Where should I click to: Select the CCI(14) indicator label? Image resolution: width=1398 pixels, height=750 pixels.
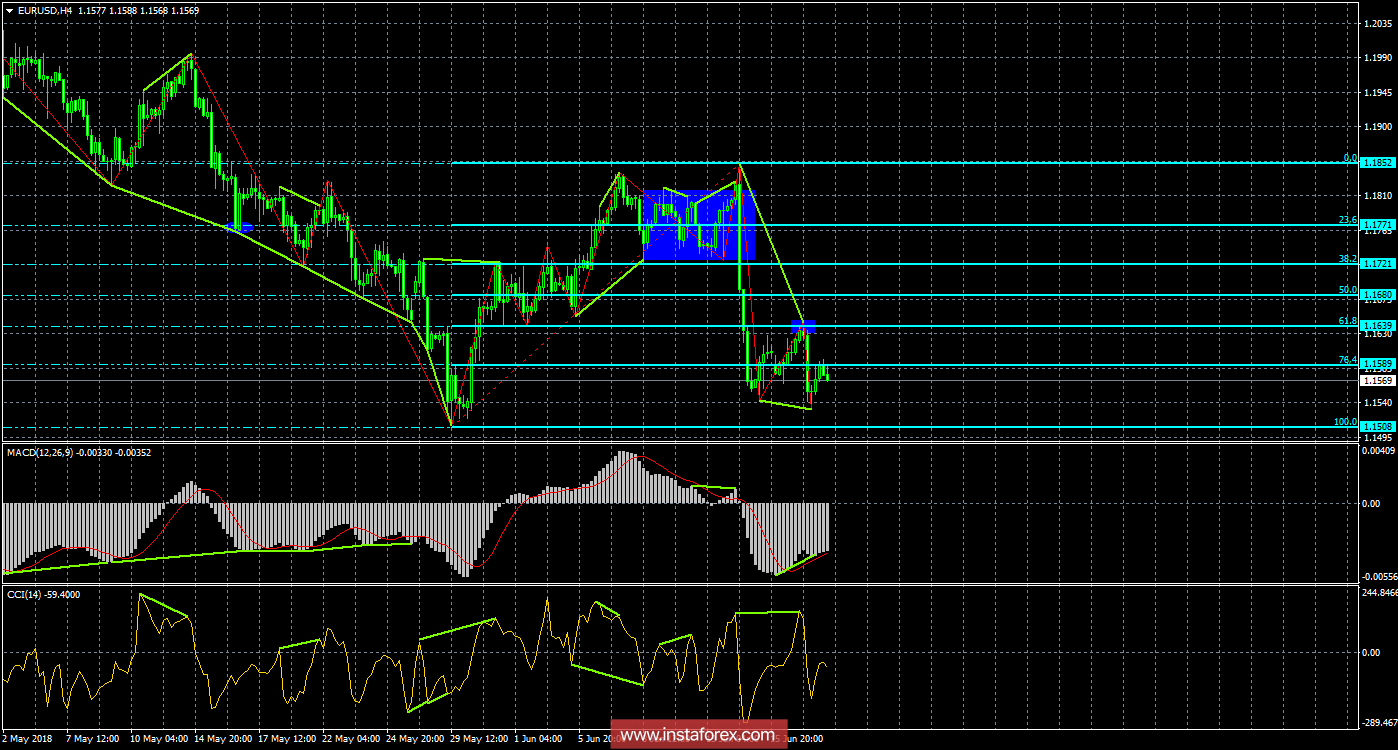(x=24, y=594)
